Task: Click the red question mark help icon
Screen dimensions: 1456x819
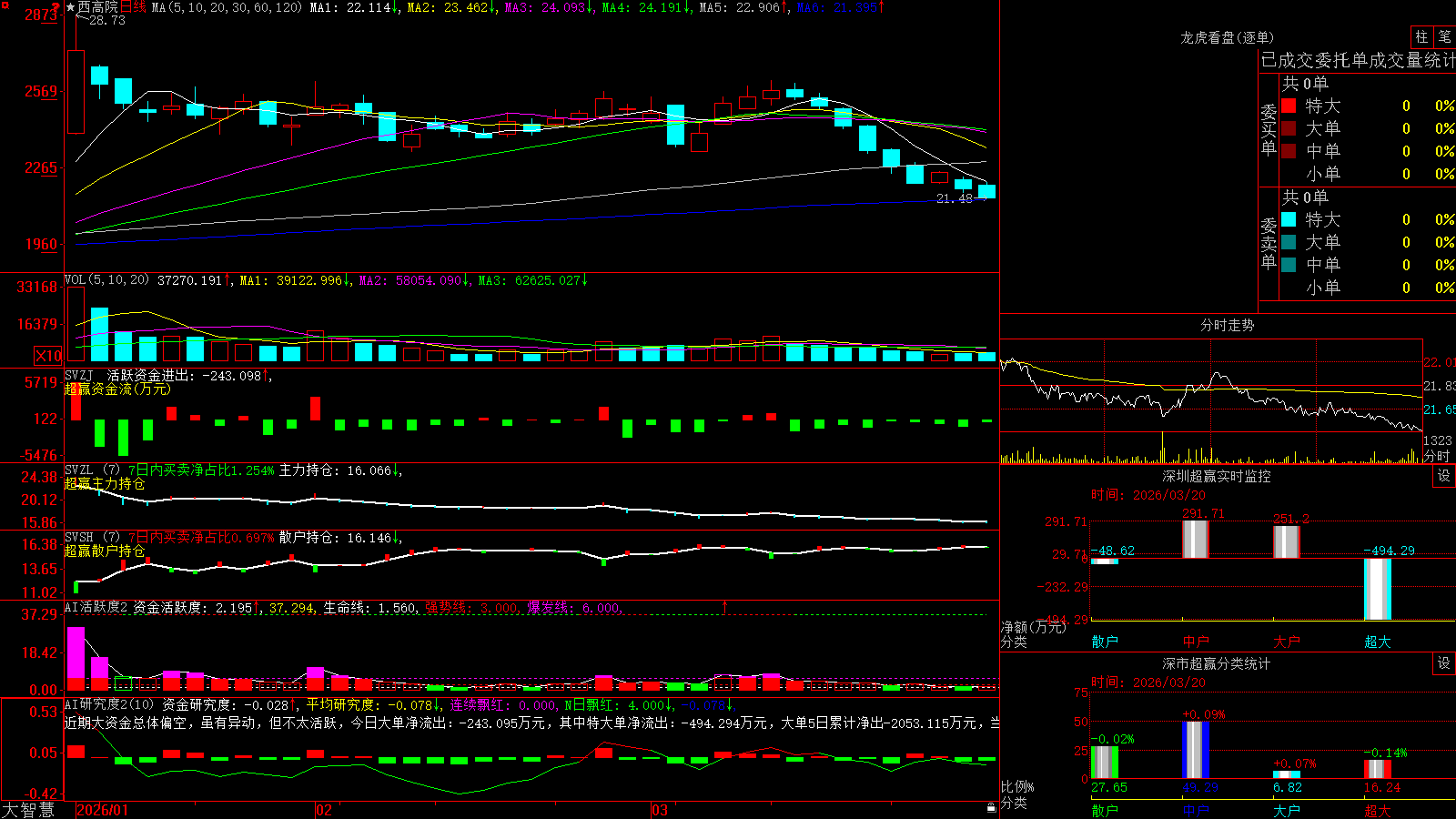Action: click(56, 7)
